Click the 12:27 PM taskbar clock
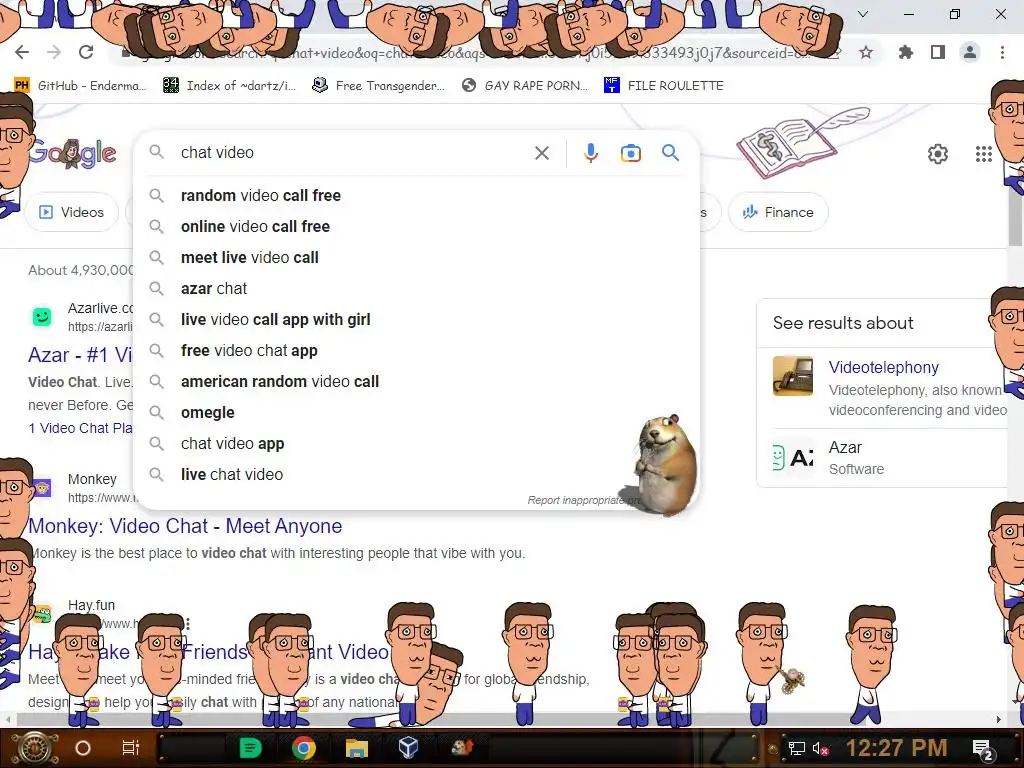The height and width of the screenshot is (768, 1024). click(x=897, y=748)
